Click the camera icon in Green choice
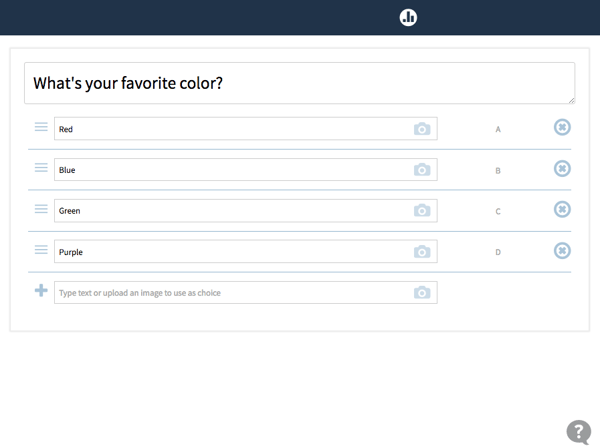The width and height of the screenshot is (600, 446). [422, 211]
